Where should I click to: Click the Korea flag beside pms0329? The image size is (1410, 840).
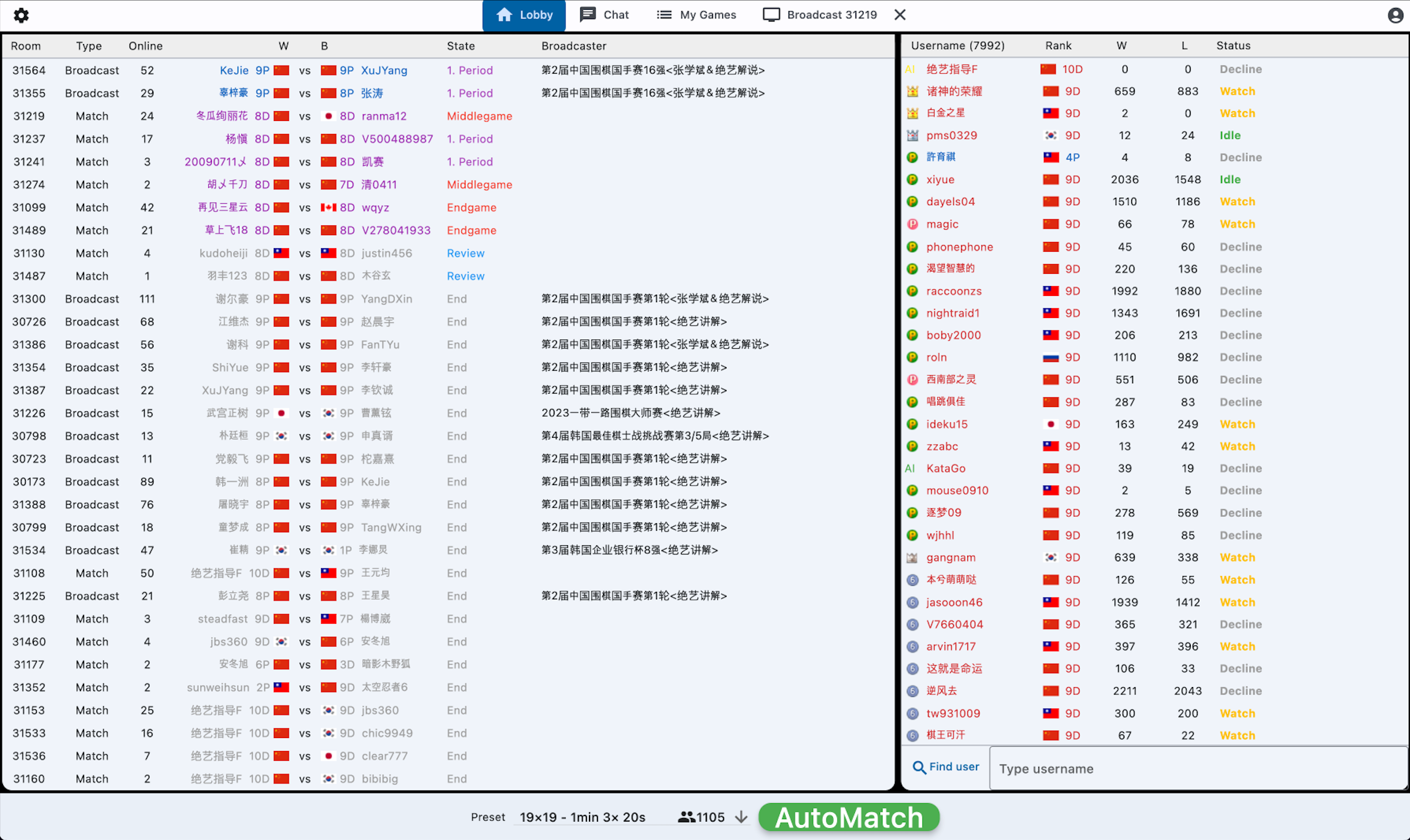[x=1051, y=136]
